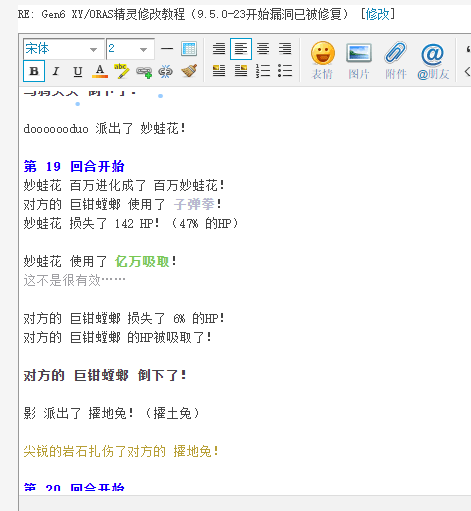
Task: Insert a picture via 图片 button
Action: pyautogui.click(x=359, y=60)
